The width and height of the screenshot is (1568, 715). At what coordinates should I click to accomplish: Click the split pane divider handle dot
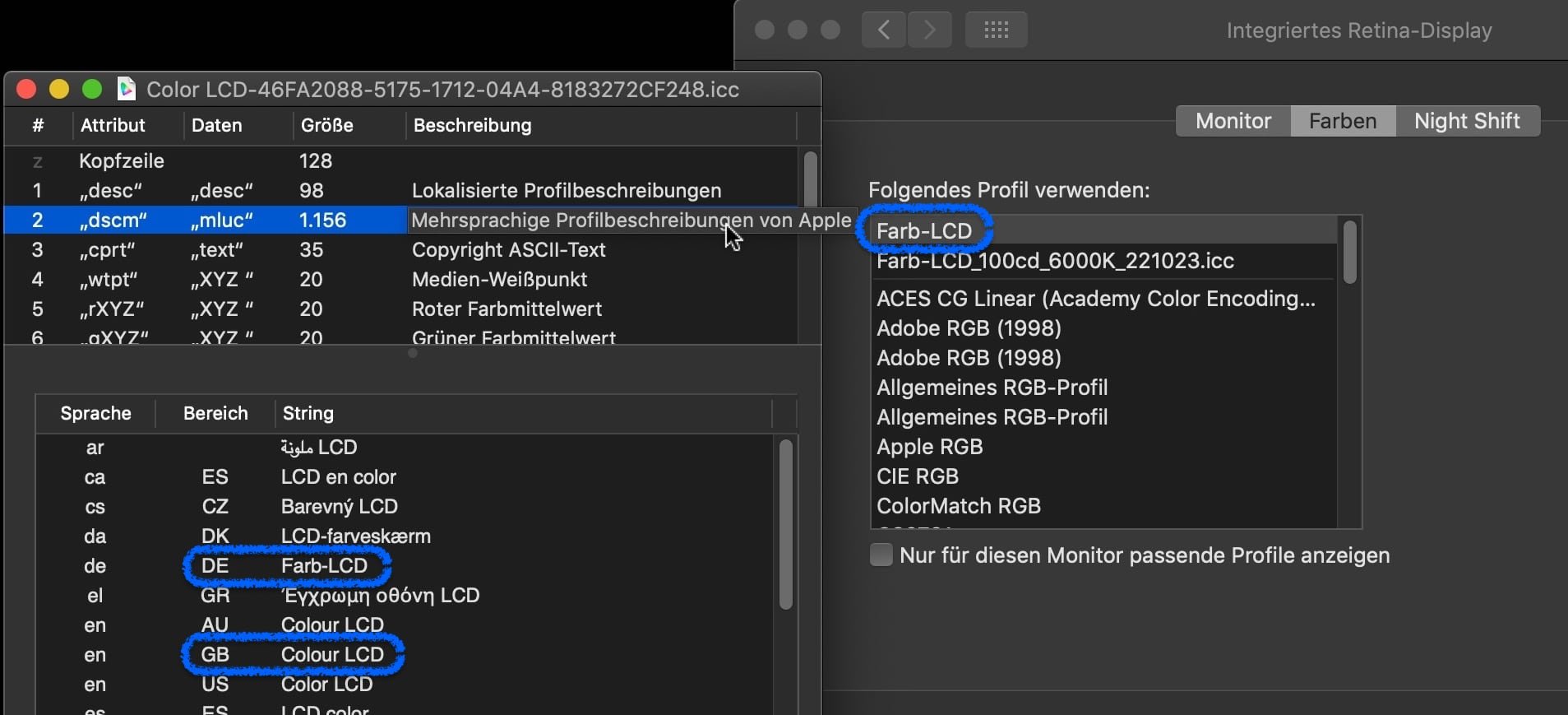413,354
